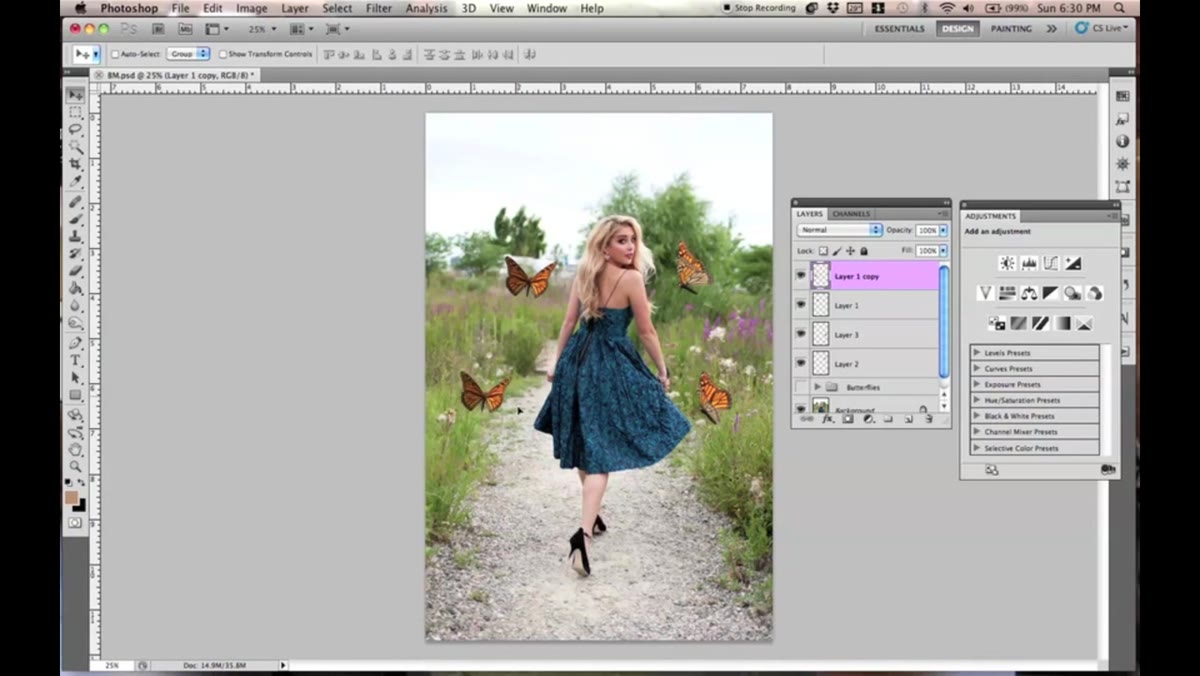The image size is (1200, 676).
Task: Switch to the Painting workspace
Action: 1011,29
